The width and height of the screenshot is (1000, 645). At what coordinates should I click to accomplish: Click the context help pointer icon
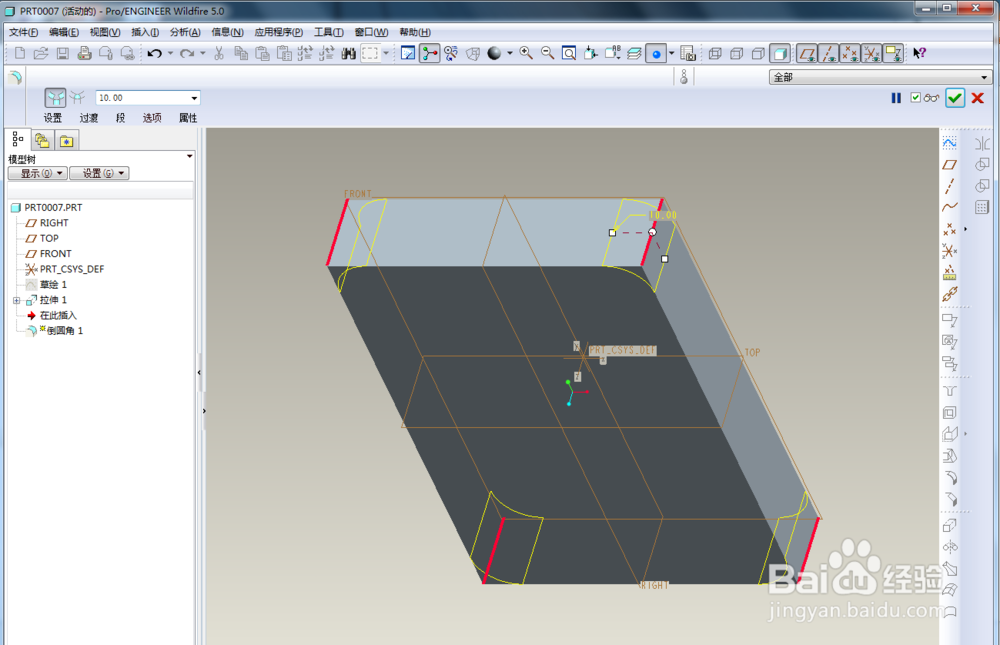pos(919,54)
